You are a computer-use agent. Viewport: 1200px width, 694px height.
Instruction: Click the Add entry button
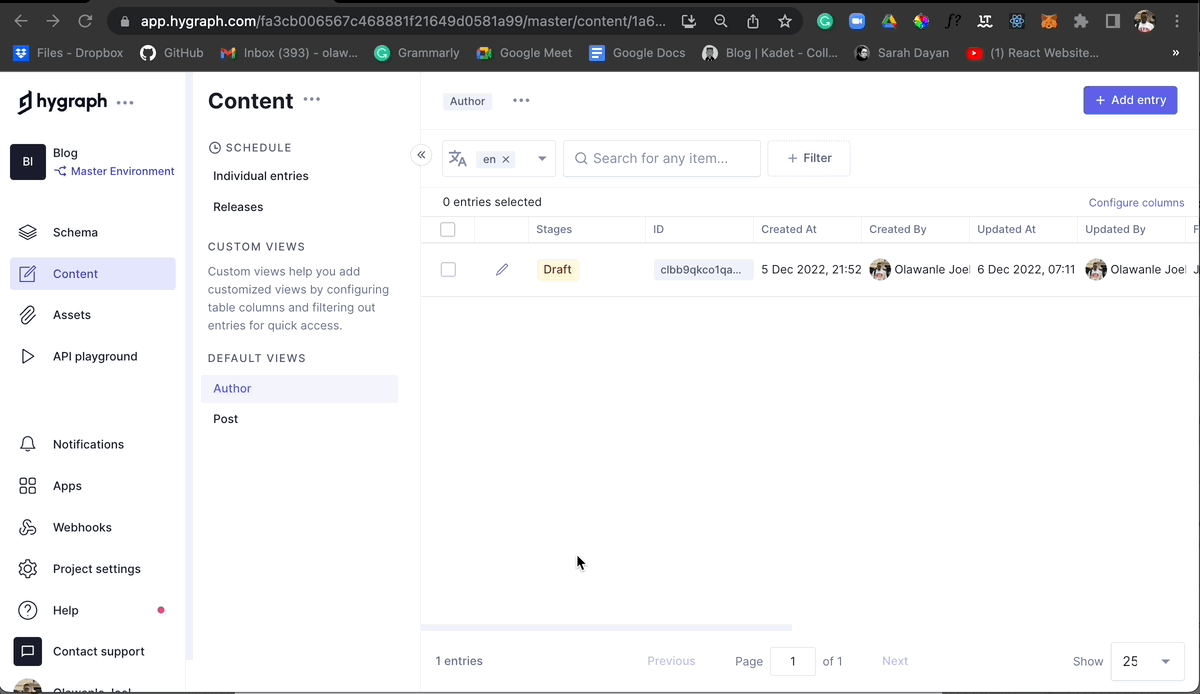click(x=1130, y=100)
